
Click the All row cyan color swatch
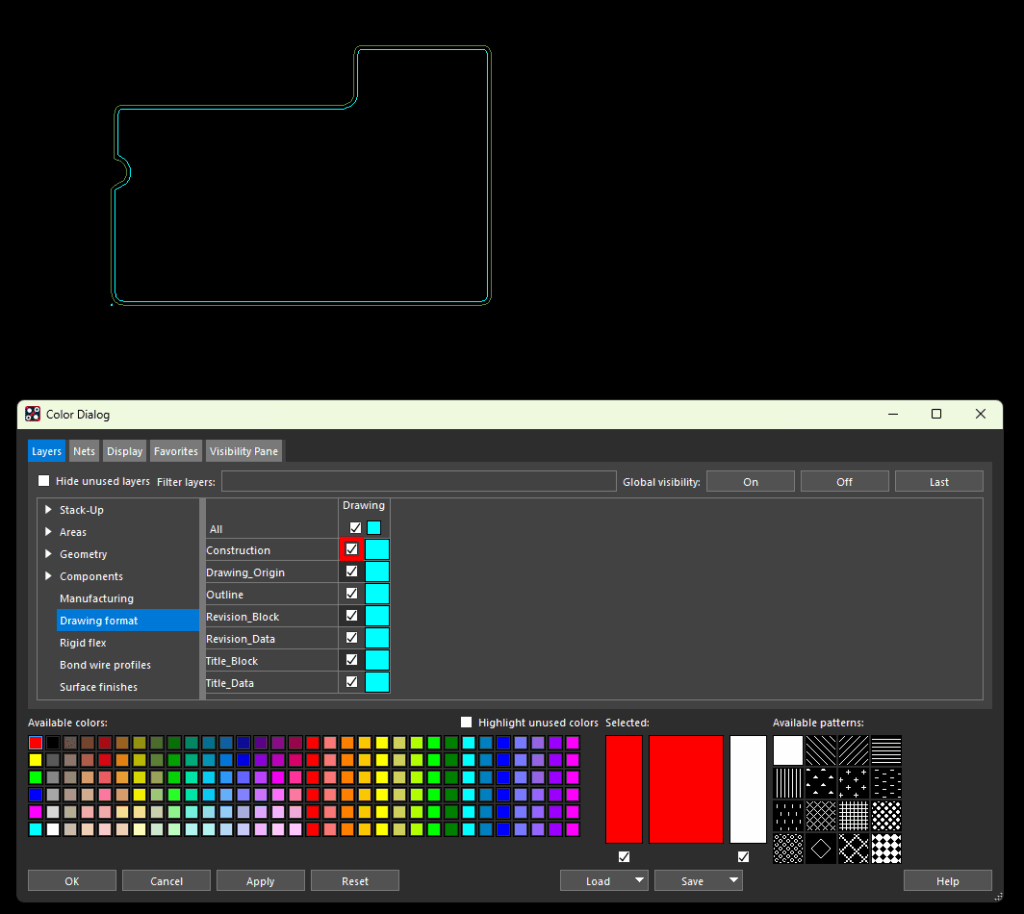point(374,528)
